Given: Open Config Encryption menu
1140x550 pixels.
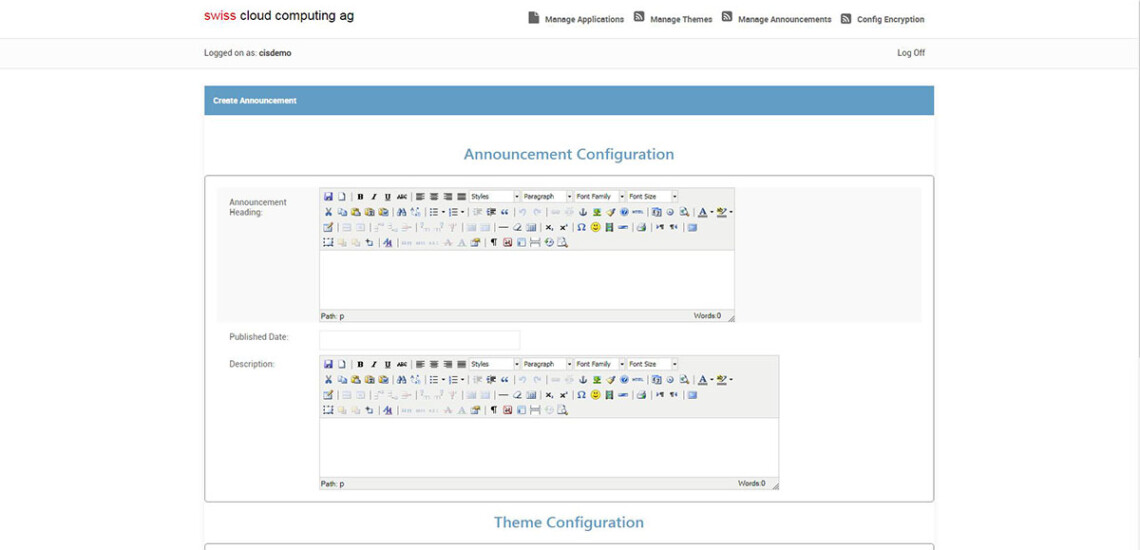Looking at the screenshot, I should 883,19.
